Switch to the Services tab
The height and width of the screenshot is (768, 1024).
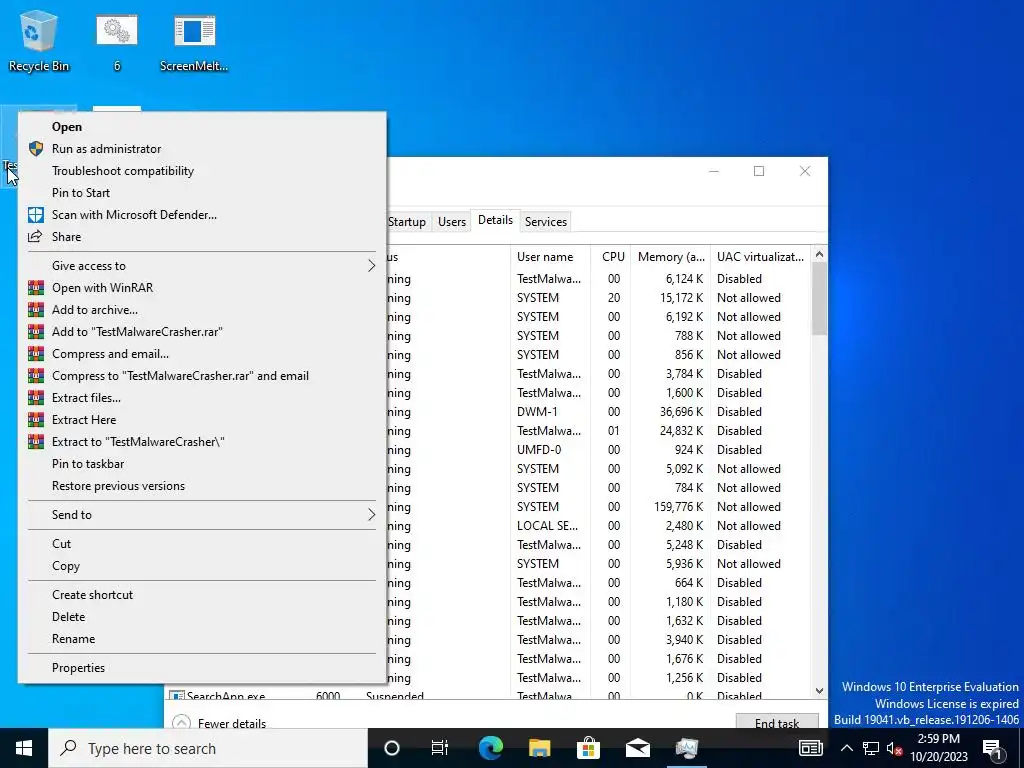[x=546, y=222]
